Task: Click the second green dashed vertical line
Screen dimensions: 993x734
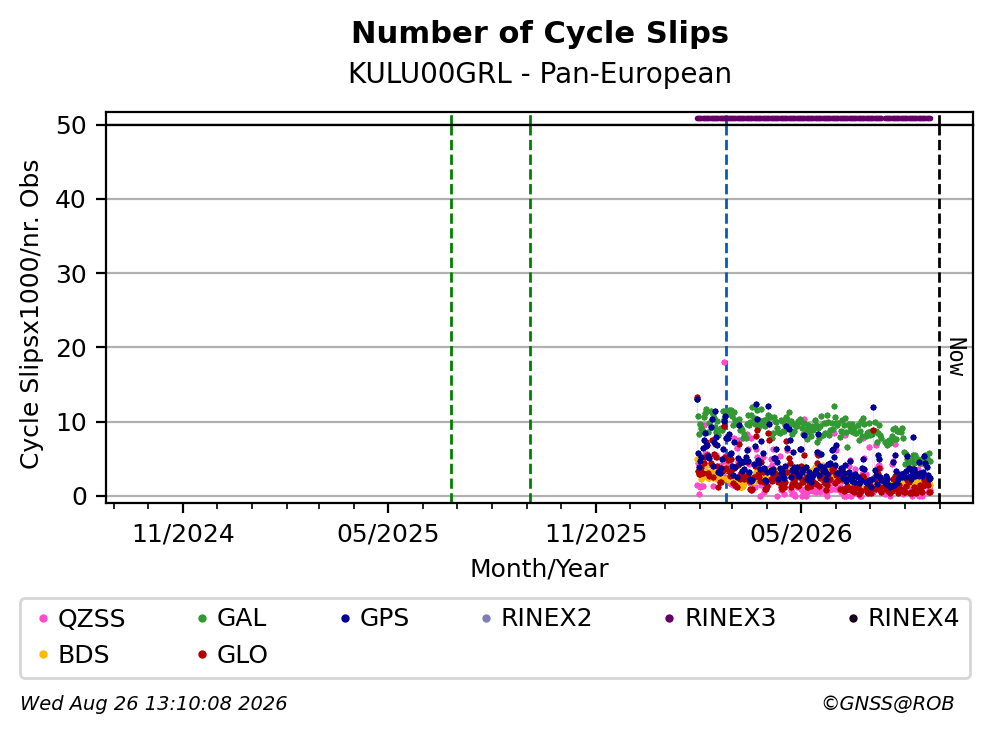Action: tap(530, 309)
